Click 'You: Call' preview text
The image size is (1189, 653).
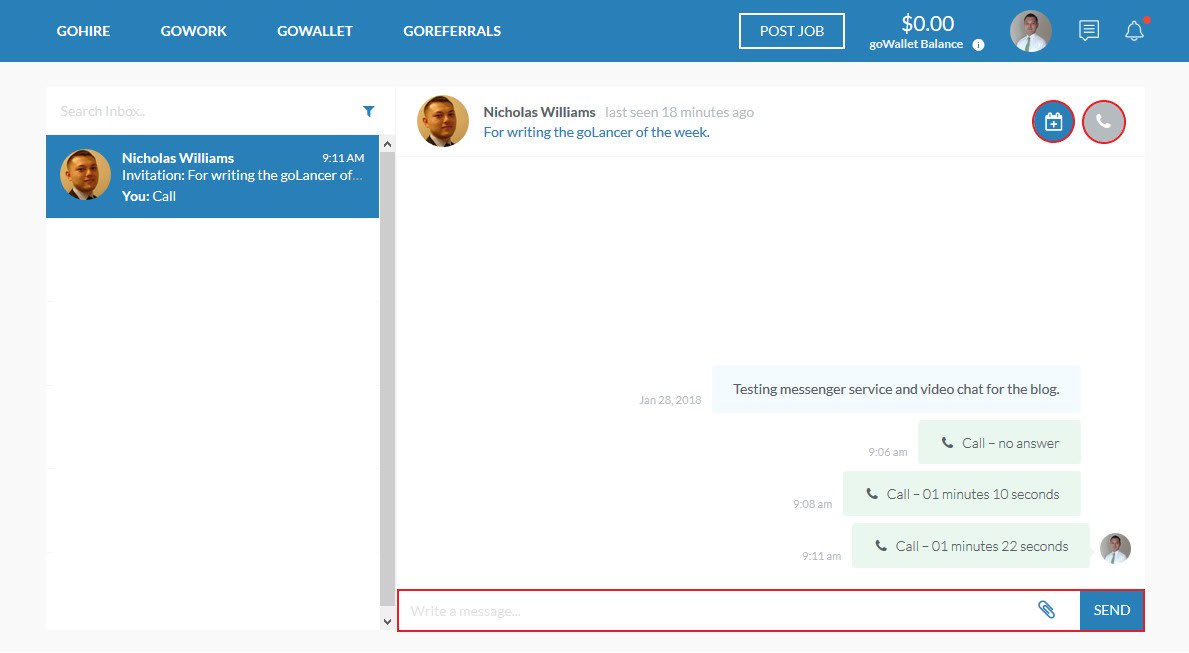tap(149, 196)
